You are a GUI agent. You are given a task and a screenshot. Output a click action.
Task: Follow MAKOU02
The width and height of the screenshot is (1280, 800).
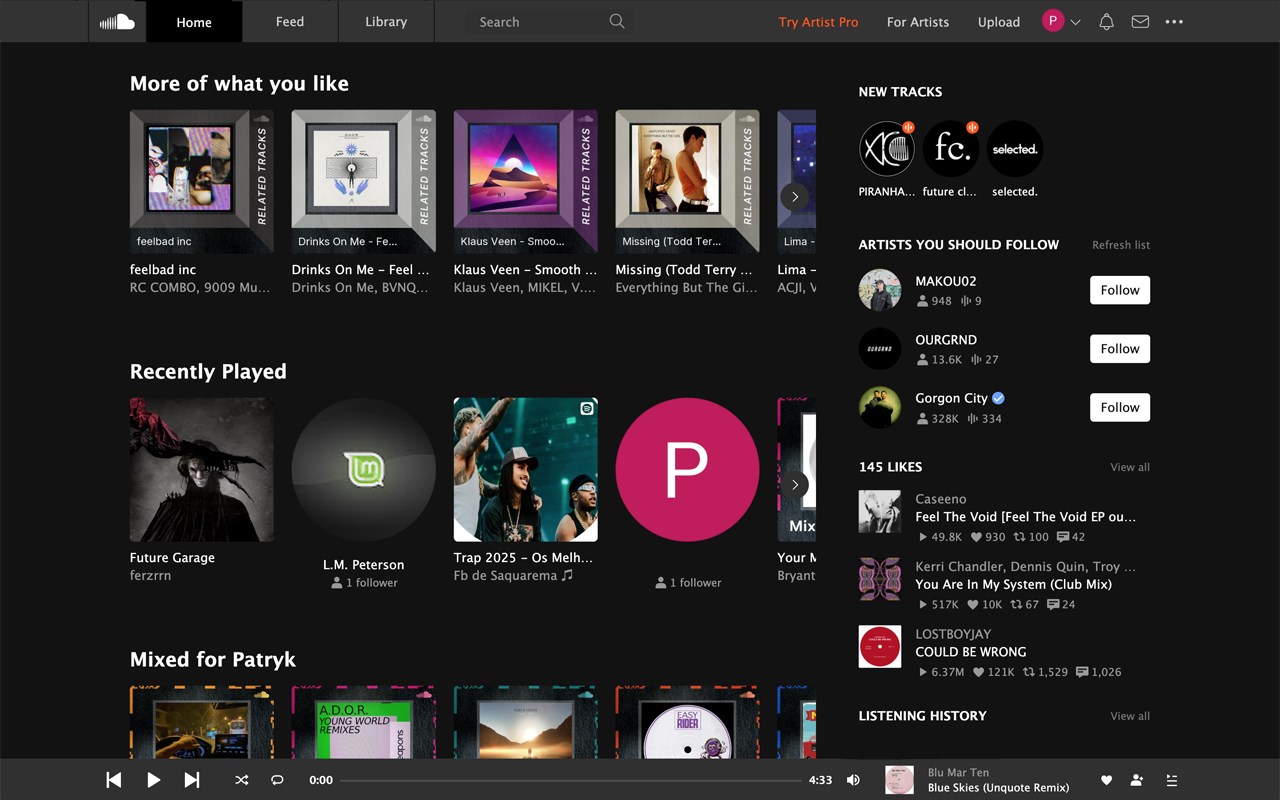[1120, 290]
